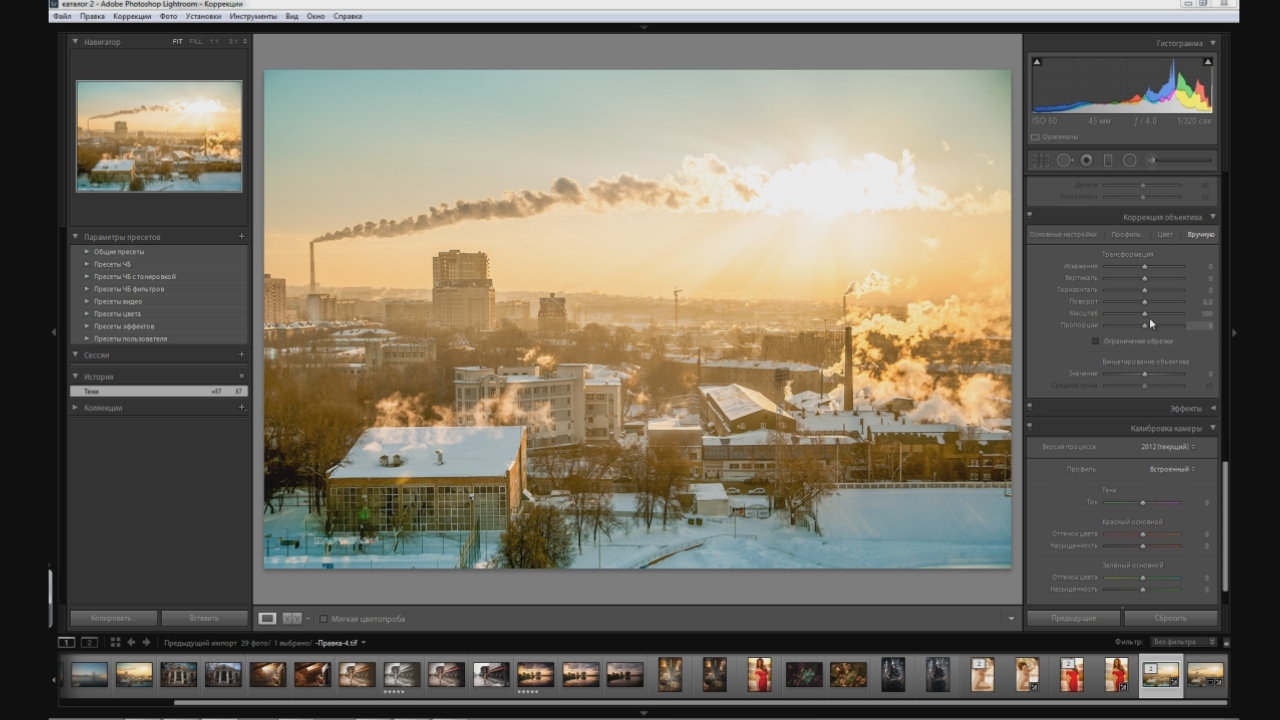The image size is (1280, 720).
Task: Open second window display button 2
Action: click(x=89, y=642)
